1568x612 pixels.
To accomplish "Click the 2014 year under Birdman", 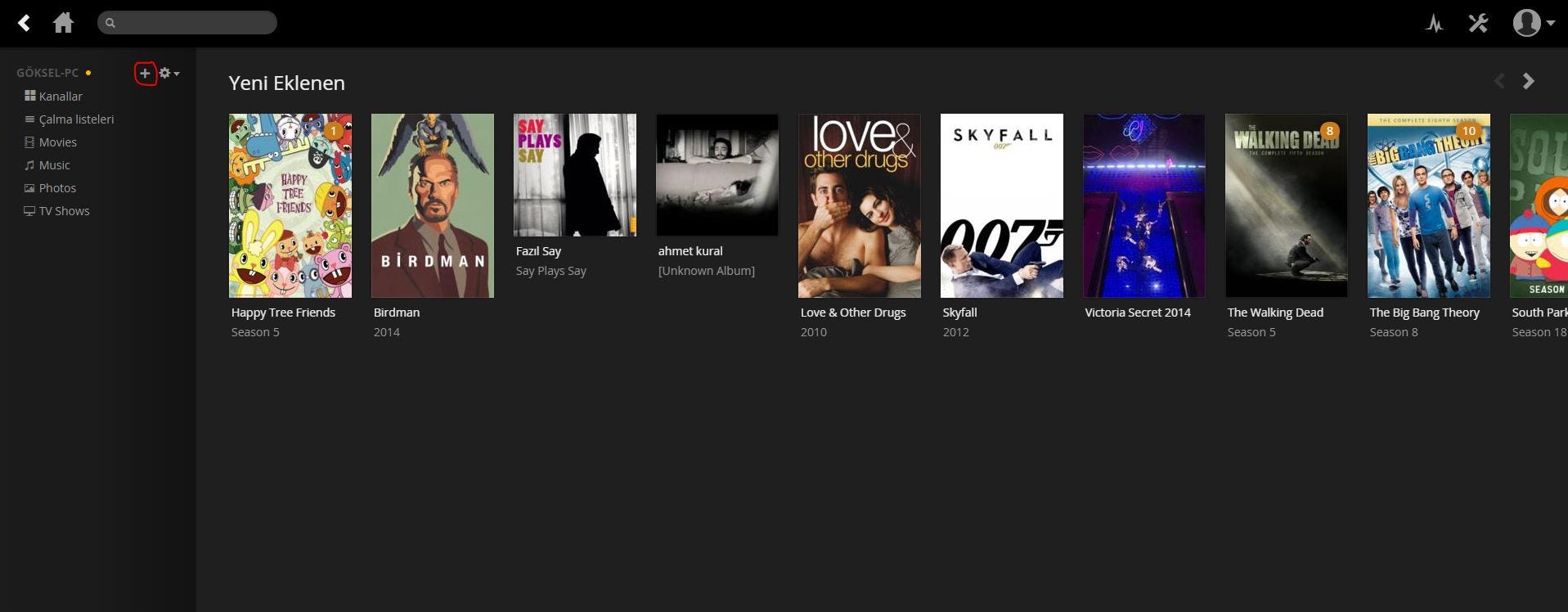I will [387, 332].
